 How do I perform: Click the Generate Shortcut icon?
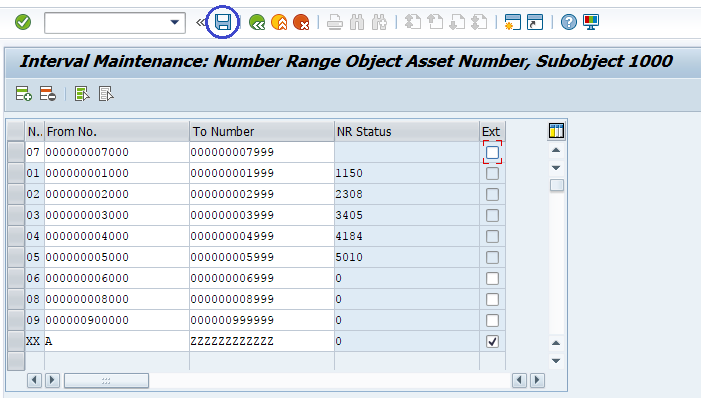(x=535, y=22)
